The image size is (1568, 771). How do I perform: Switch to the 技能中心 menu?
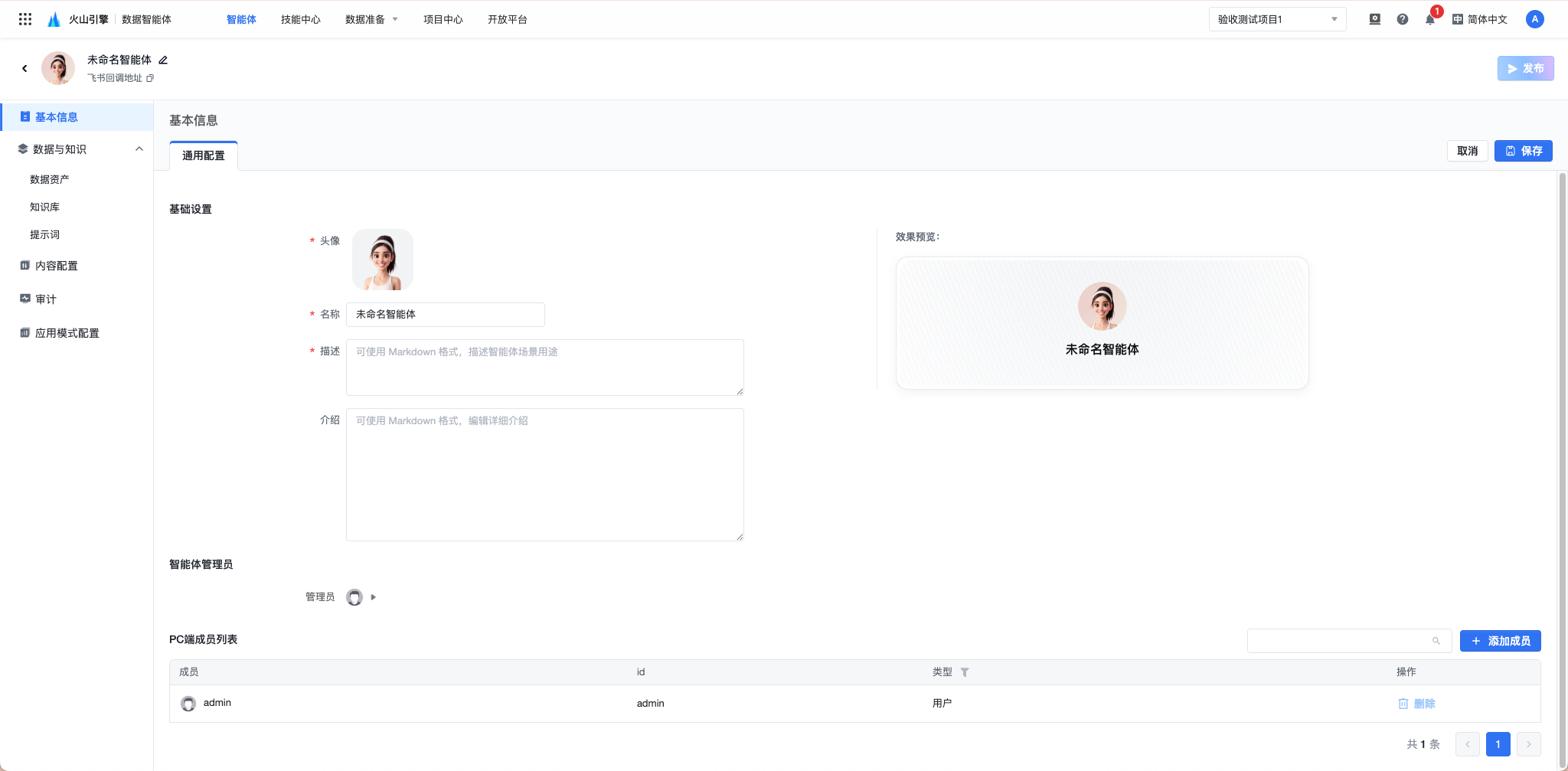[300, 19]
